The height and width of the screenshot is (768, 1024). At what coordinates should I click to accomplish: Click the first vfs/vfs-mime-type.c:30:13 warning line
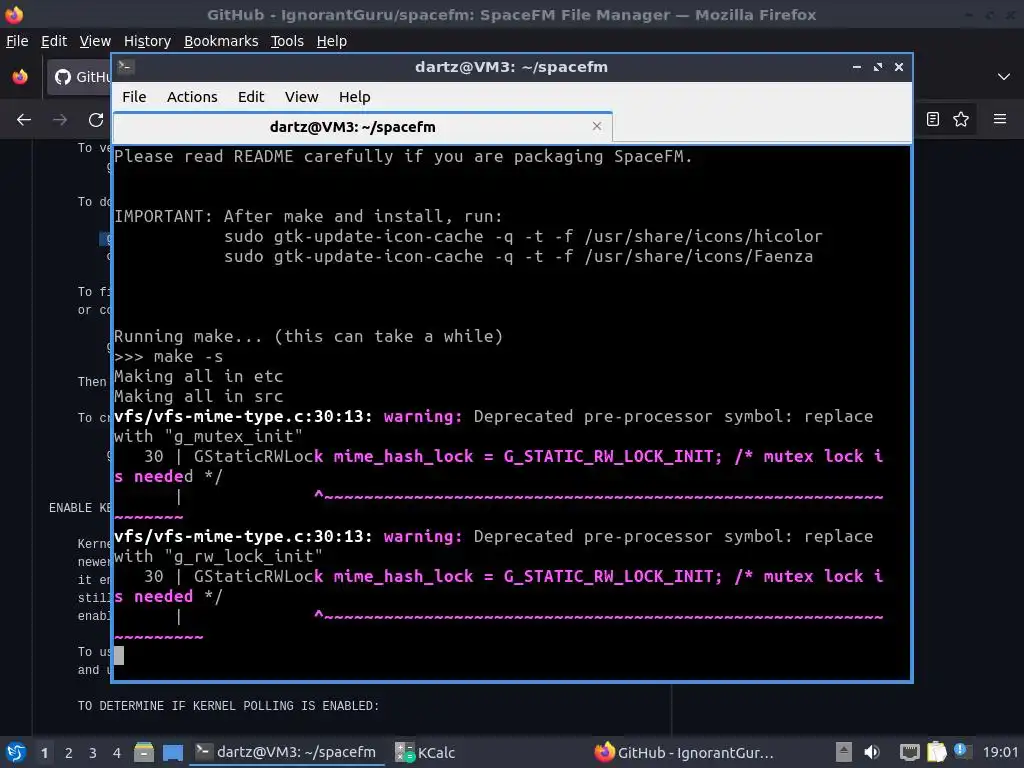(494, 417)
